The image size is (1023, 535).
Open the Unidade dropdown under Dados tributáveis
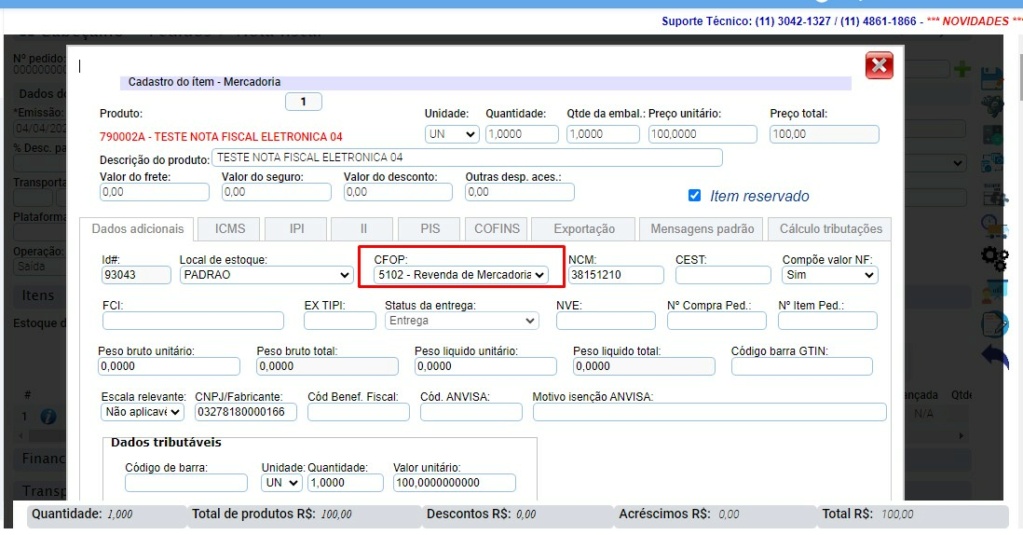281,483
